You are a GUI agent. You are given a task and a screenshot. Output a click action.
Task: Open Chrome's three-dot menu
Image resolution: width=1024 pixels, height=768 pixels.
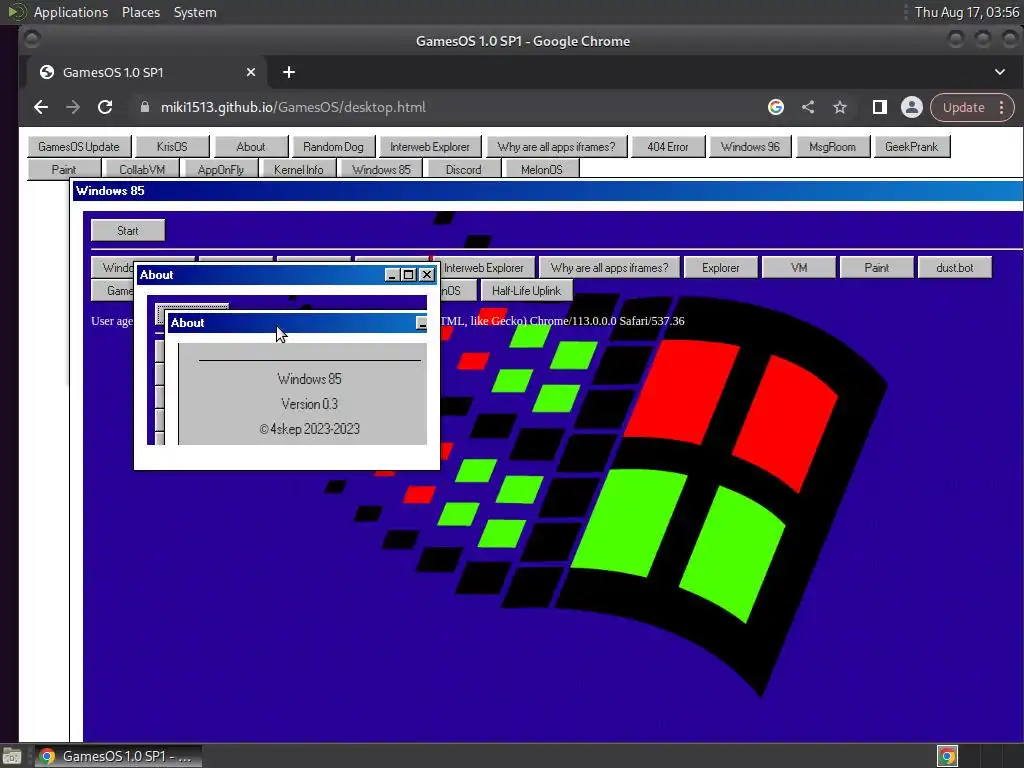point(1002,107)
